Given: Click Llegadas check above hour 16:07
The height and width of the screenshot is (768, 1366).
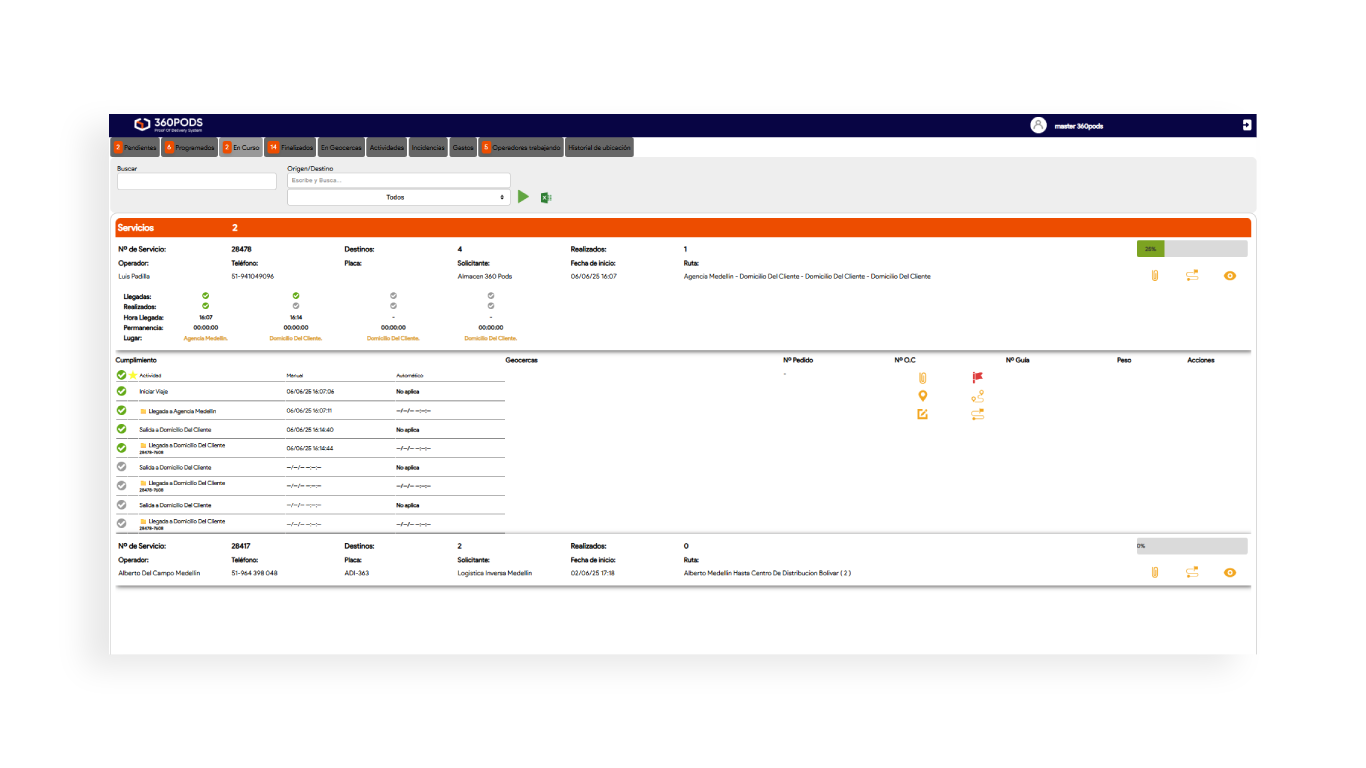Looking at the screenshot, I should 205,296.
